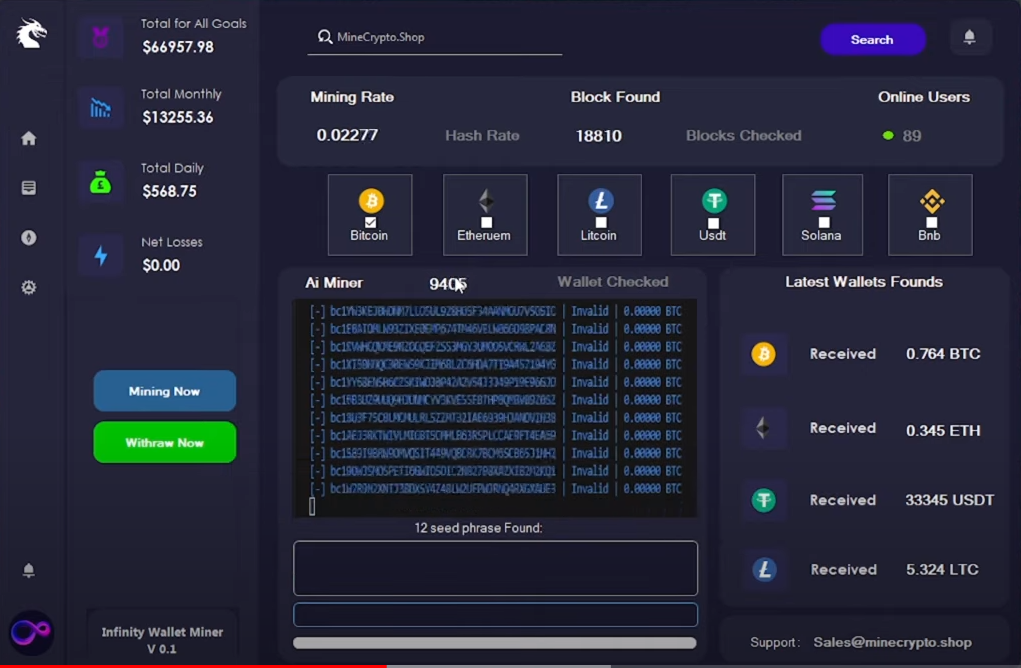Click the lightning bolt Net Losses icon
Viewport: 1021px width, 668px height.
pyautogui.click(x=101, y=255)
